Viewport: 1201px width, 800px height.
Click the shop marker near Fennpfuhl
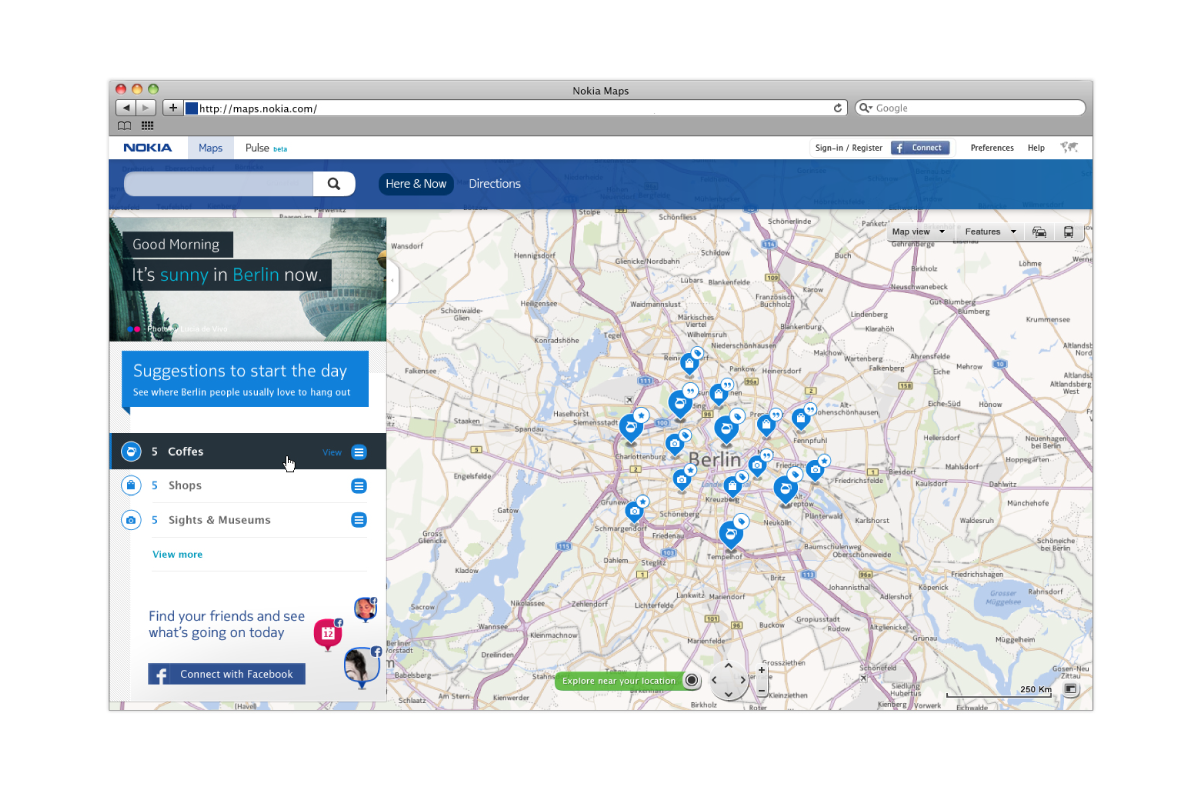point(800,418)
